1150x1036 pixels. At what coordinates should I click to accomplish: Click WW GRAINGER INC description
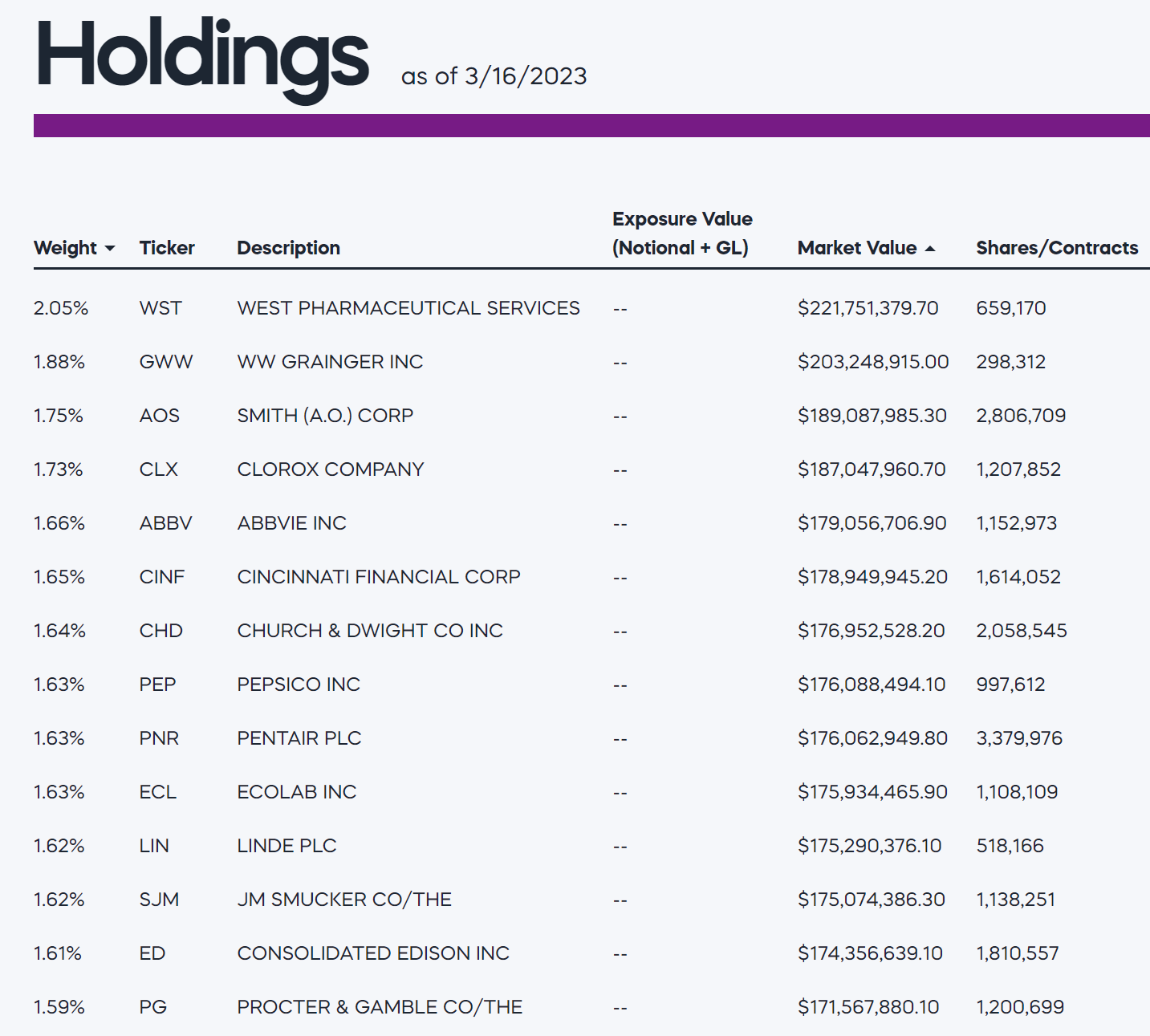[x=330, y=362]
